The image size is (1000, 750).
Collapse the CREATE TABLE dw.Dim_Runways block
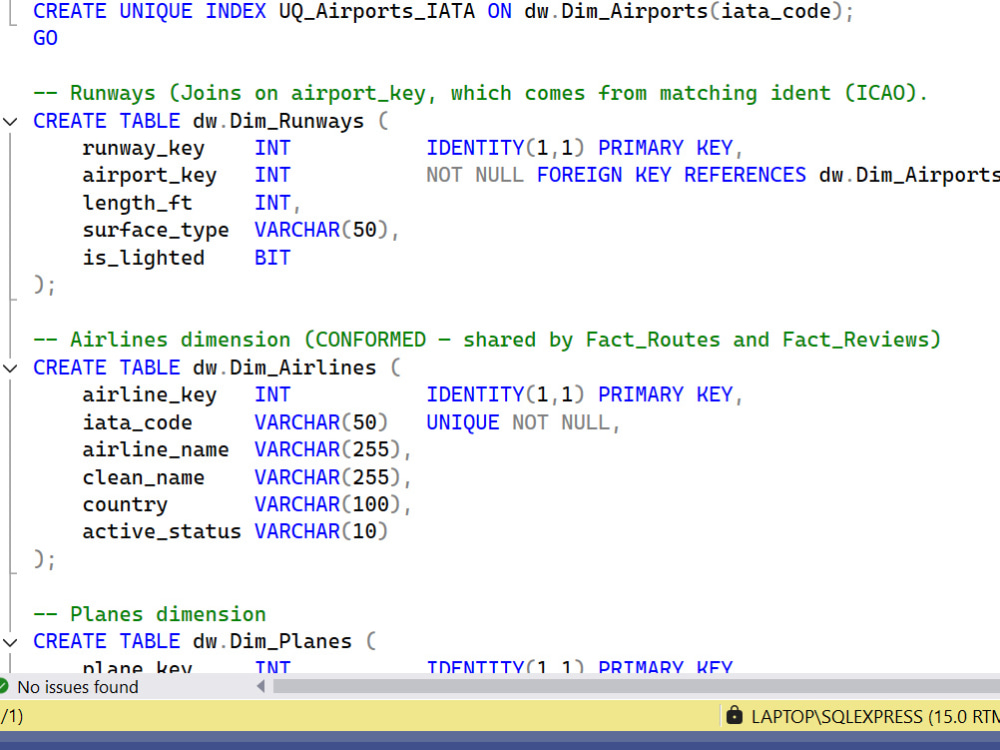[10, 121]
